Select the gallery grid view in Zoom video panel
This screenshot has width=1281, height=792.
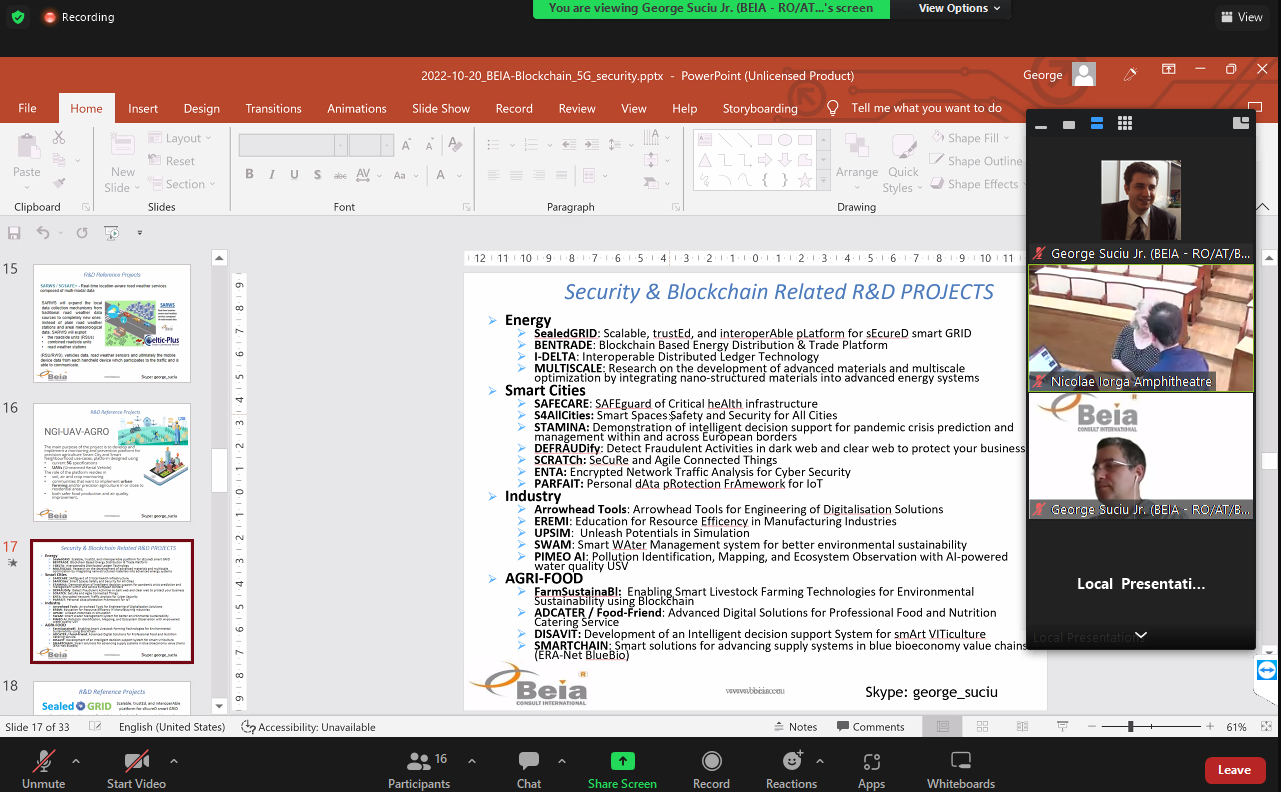coord(1125,123)
